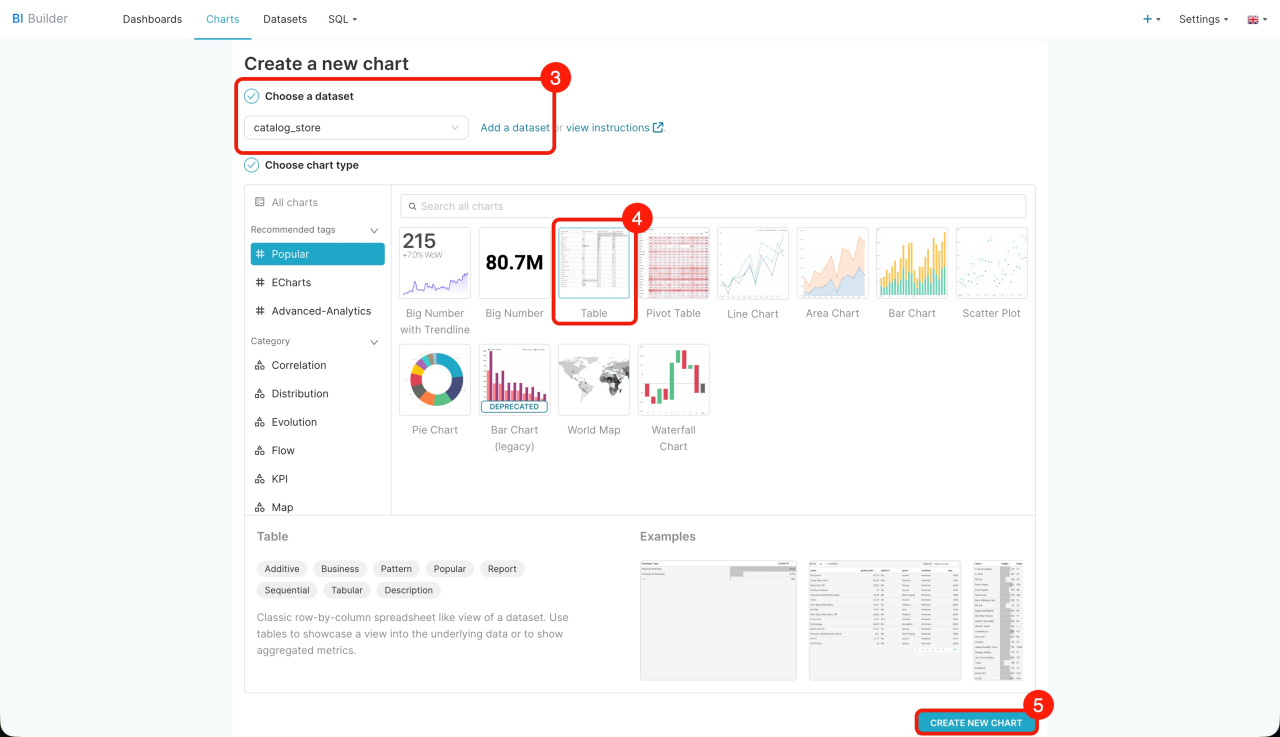Image resolution: width=1280 pixels, height=737 pixels.
Task: Select the Line Chart type
Action: [x=752, y=263]
